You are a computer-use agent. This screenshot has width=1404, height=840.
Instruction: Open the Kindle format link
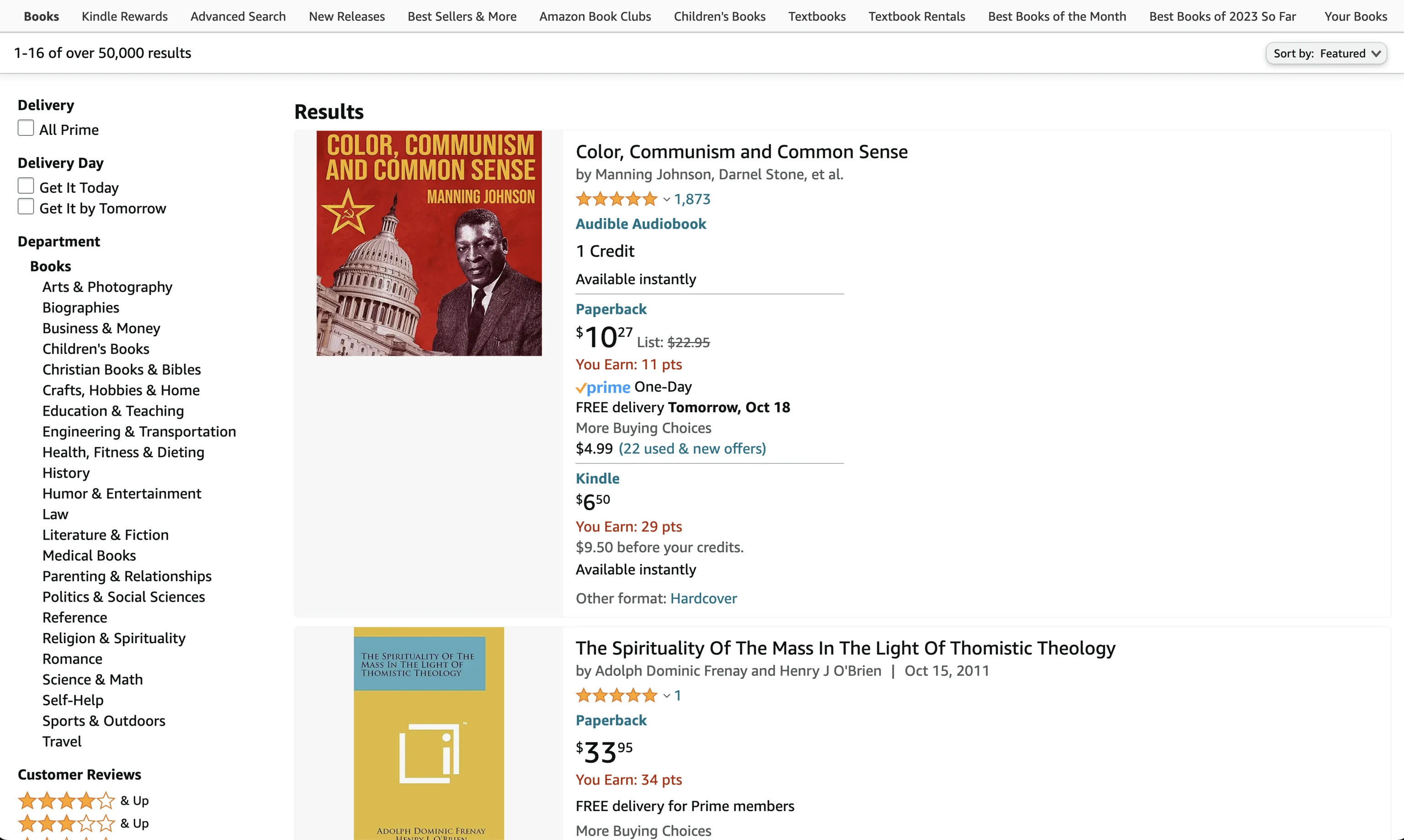(597, 479)
